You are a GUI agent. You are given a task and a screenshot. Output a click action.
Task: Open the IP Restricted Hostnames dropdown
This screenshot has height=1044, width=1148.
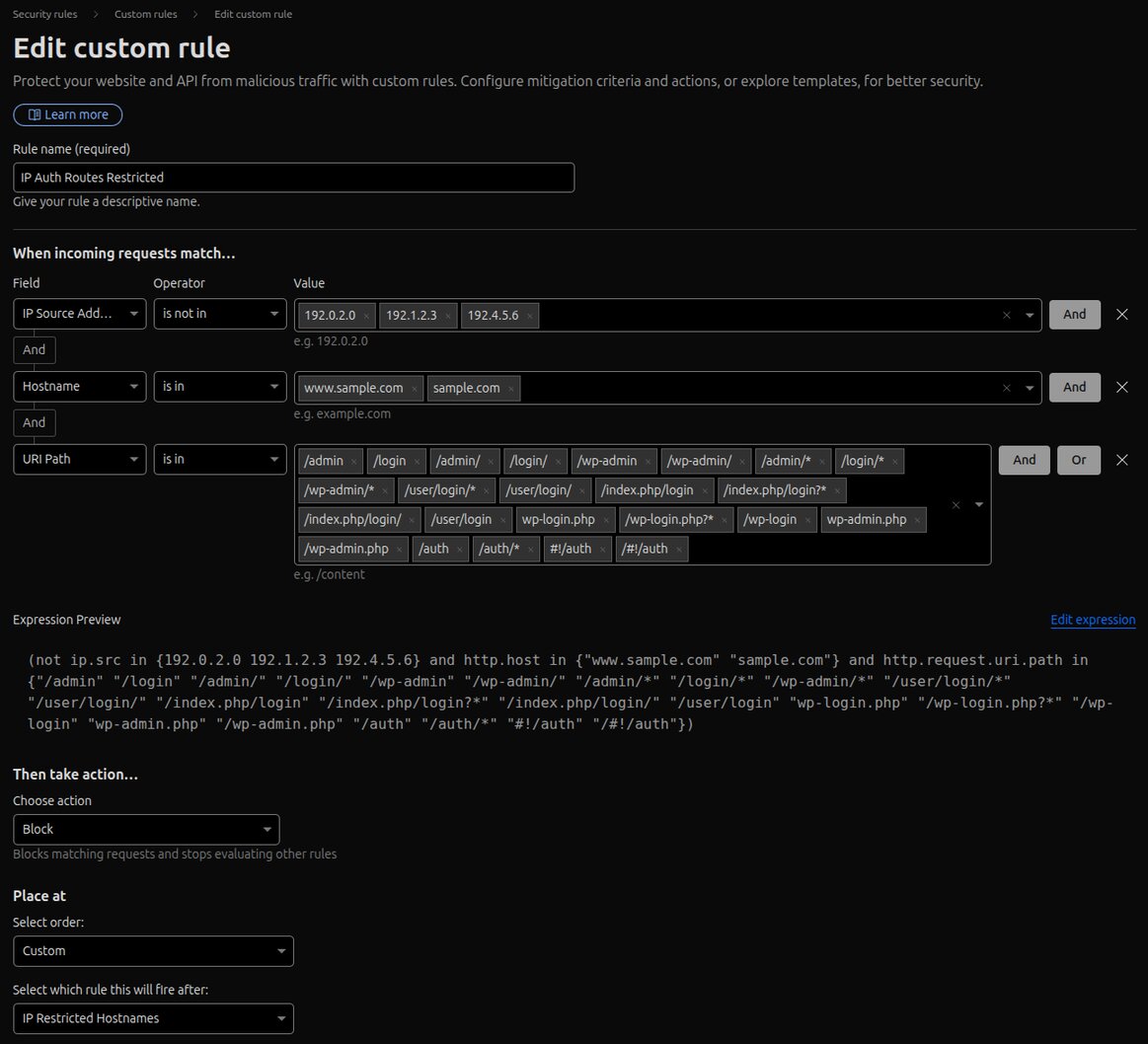point(153,1018)
